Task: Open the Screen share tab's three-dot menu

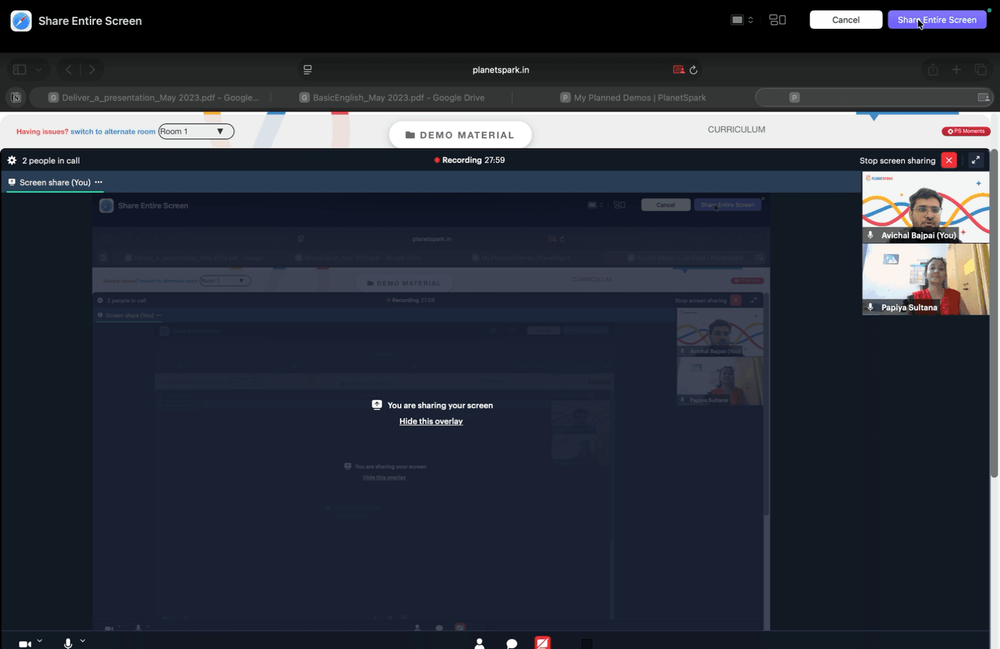Action: (x=98, y=182)
